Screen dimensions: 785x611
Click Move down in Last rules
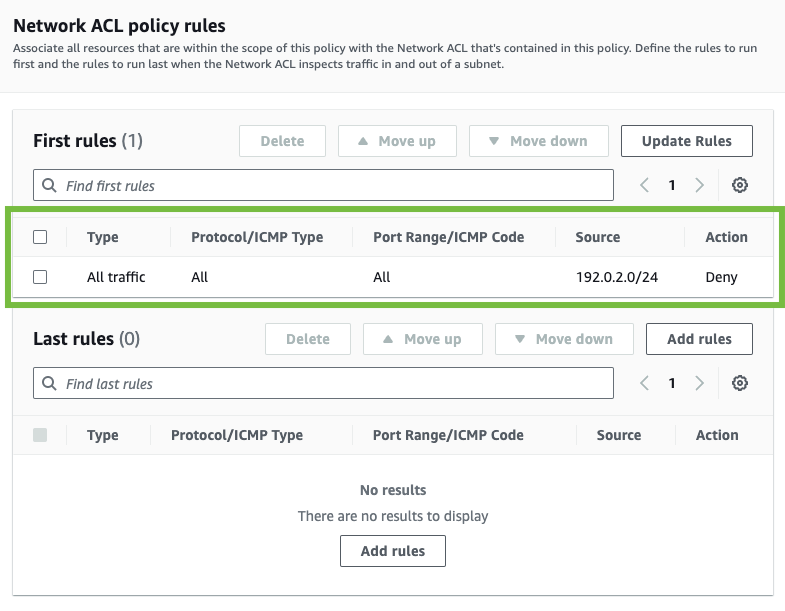coord(564,339)
